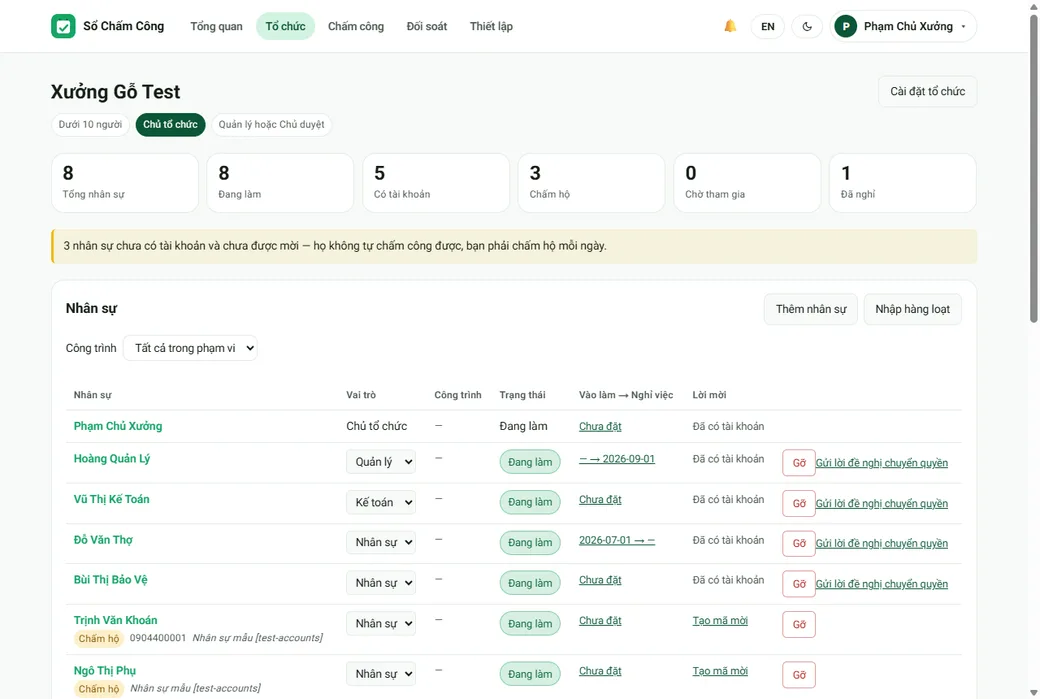Click Chấm hộ tag under Trịnh Văn Khoán
Image resolution: width=1040 pixels, height=699 pixels.
pos(98,639)
